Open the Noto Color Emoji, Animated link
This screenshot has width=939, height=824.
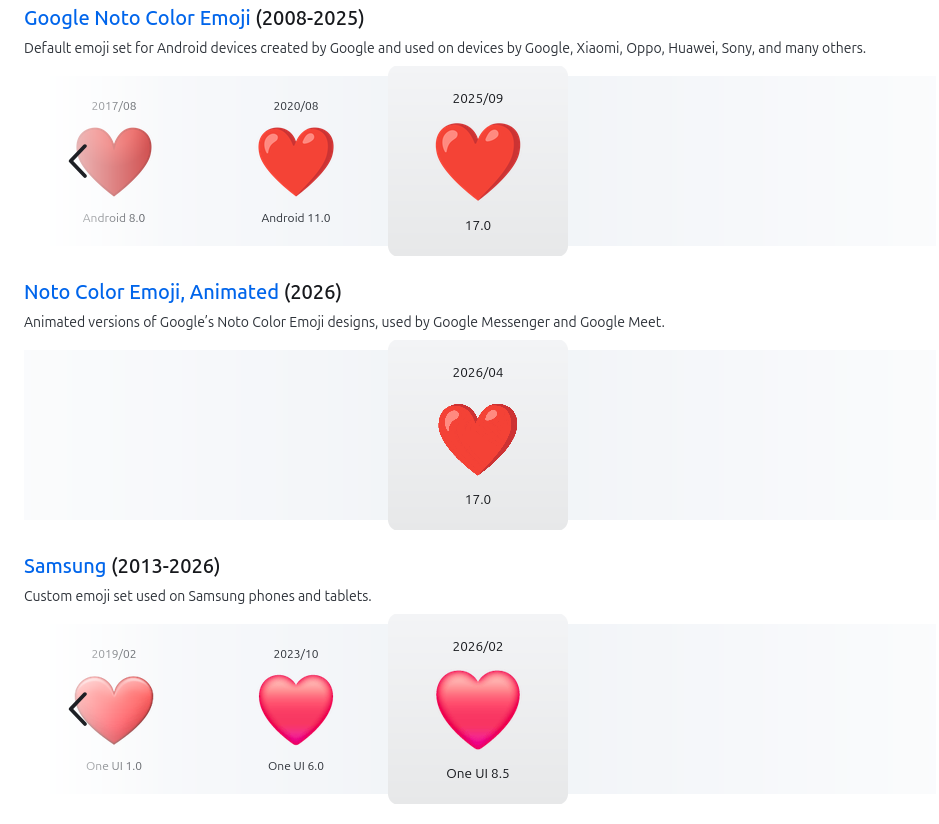[x=151, y=292]
